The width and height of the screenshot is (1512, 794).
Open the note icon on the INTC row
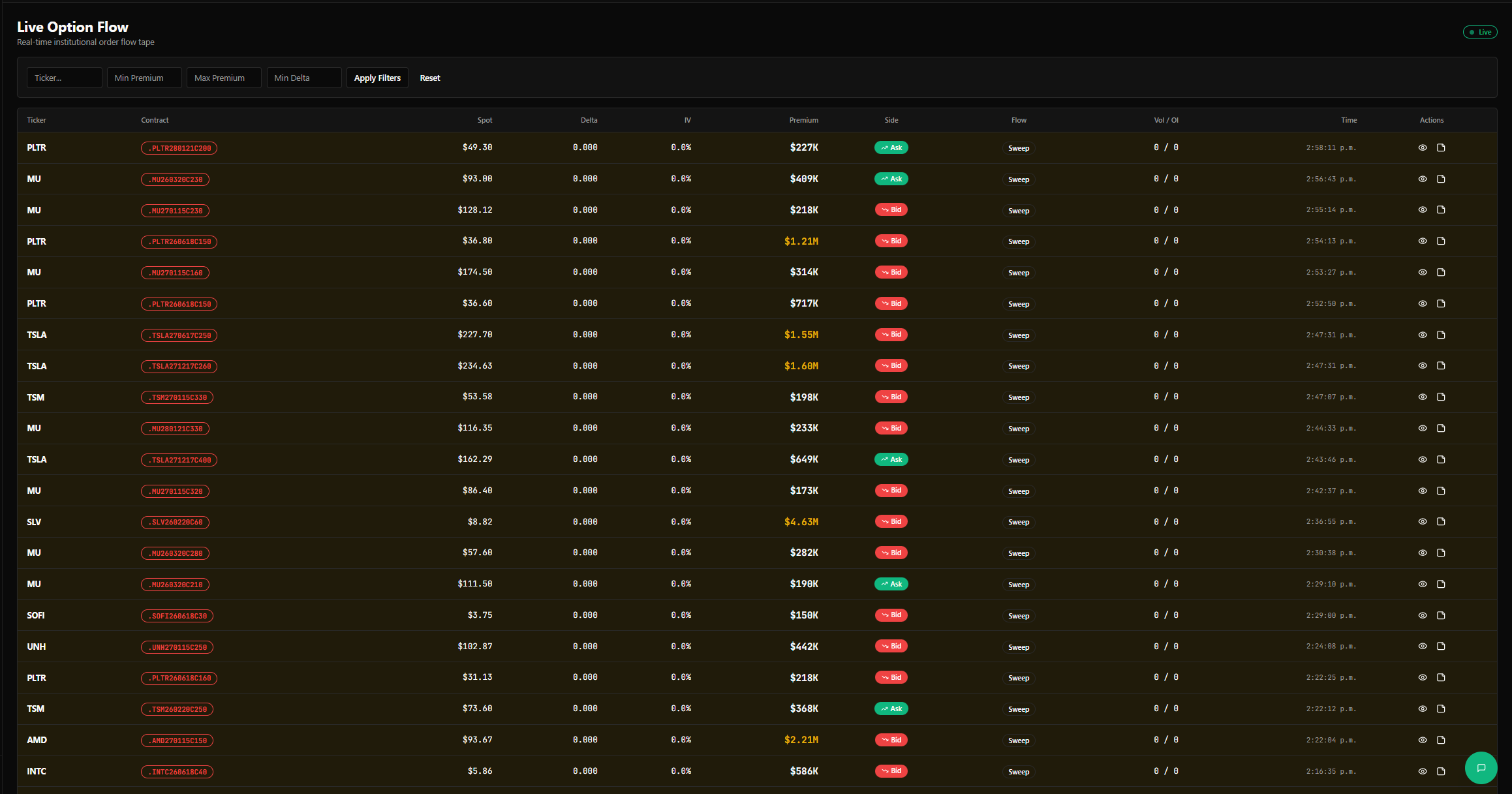tap(1441, 771)
